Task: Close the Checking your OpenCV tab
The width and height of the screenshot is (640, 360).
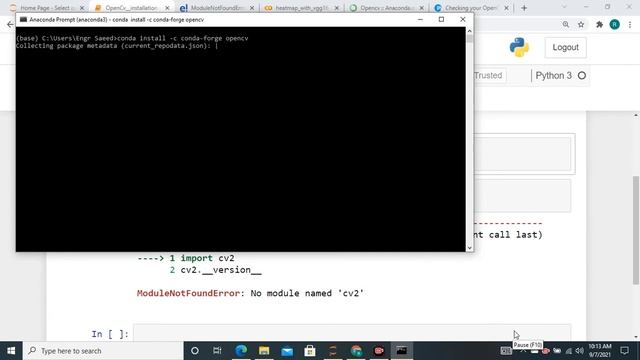Action: point(507,8)
